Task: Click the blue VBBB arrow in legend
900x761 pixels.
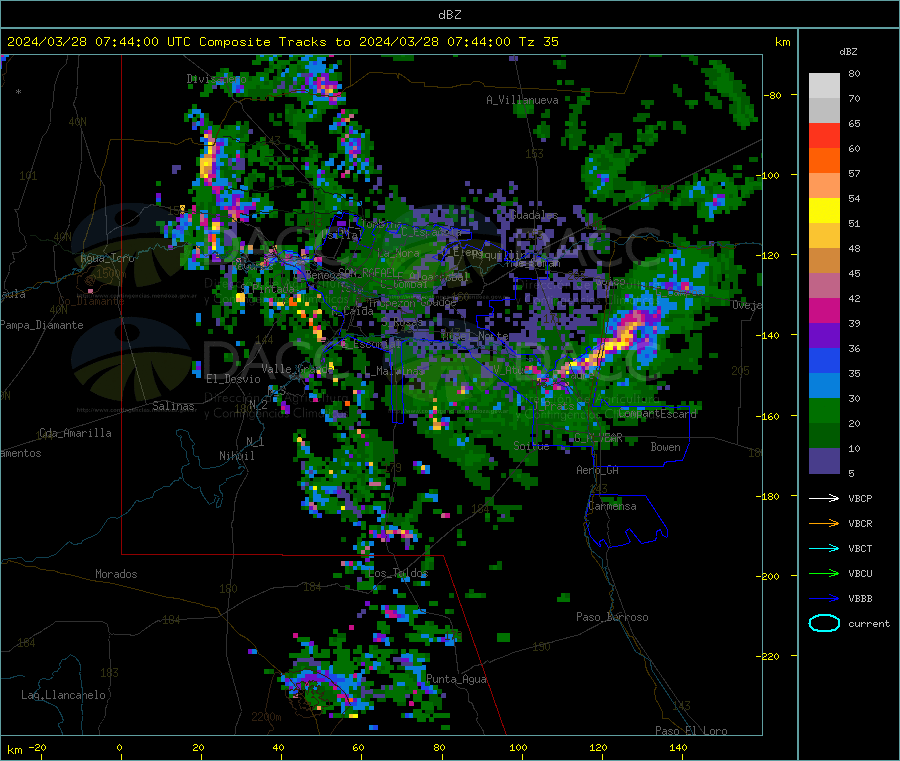Action: click(x=824, y=599)
